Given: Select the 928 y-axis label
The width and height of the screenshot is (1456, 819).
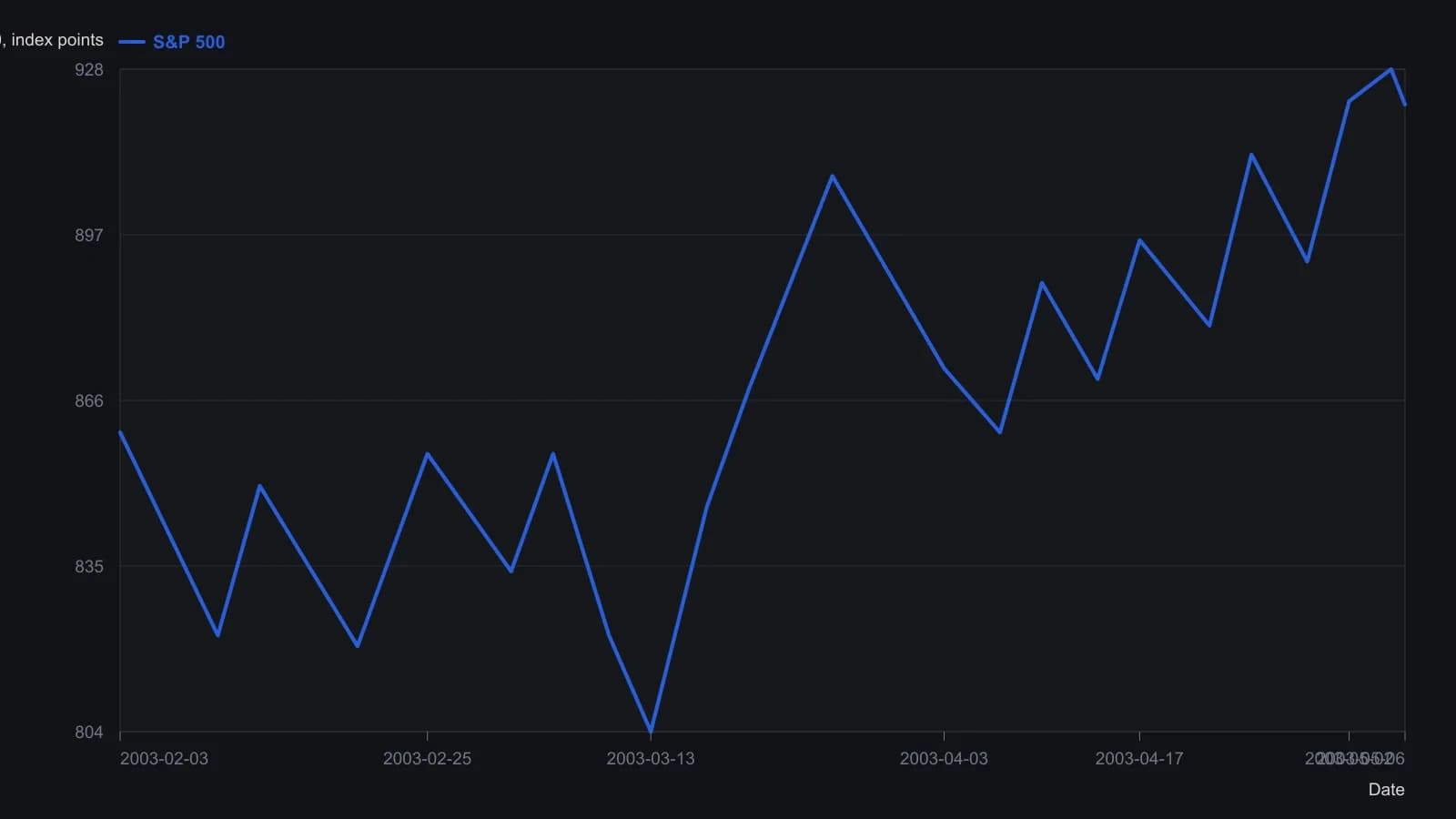Looking at the screenshot, I should 89,70.
